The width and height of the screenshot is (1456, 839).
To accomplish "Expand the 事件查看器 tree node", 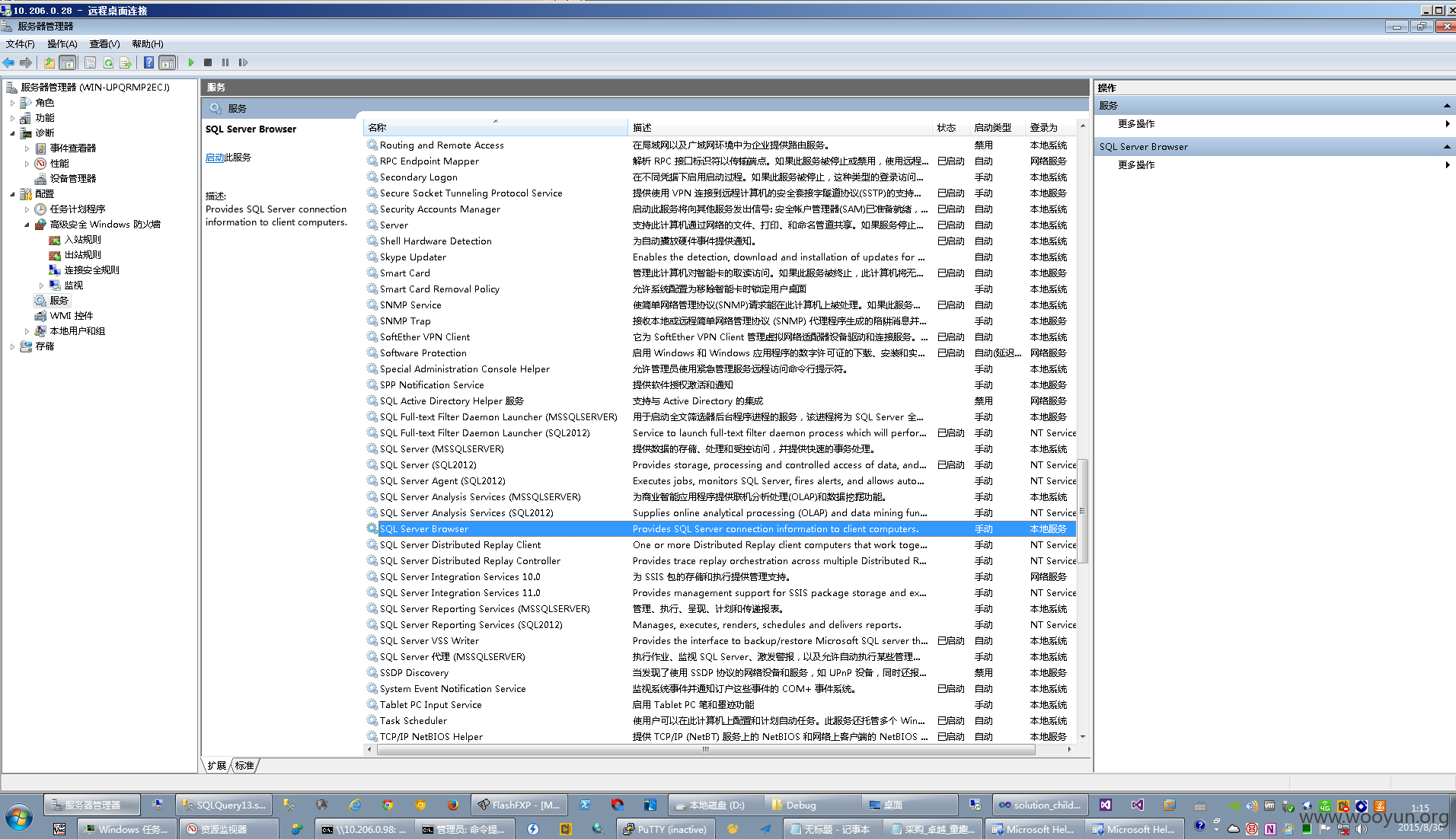I will tap(27, 148).
